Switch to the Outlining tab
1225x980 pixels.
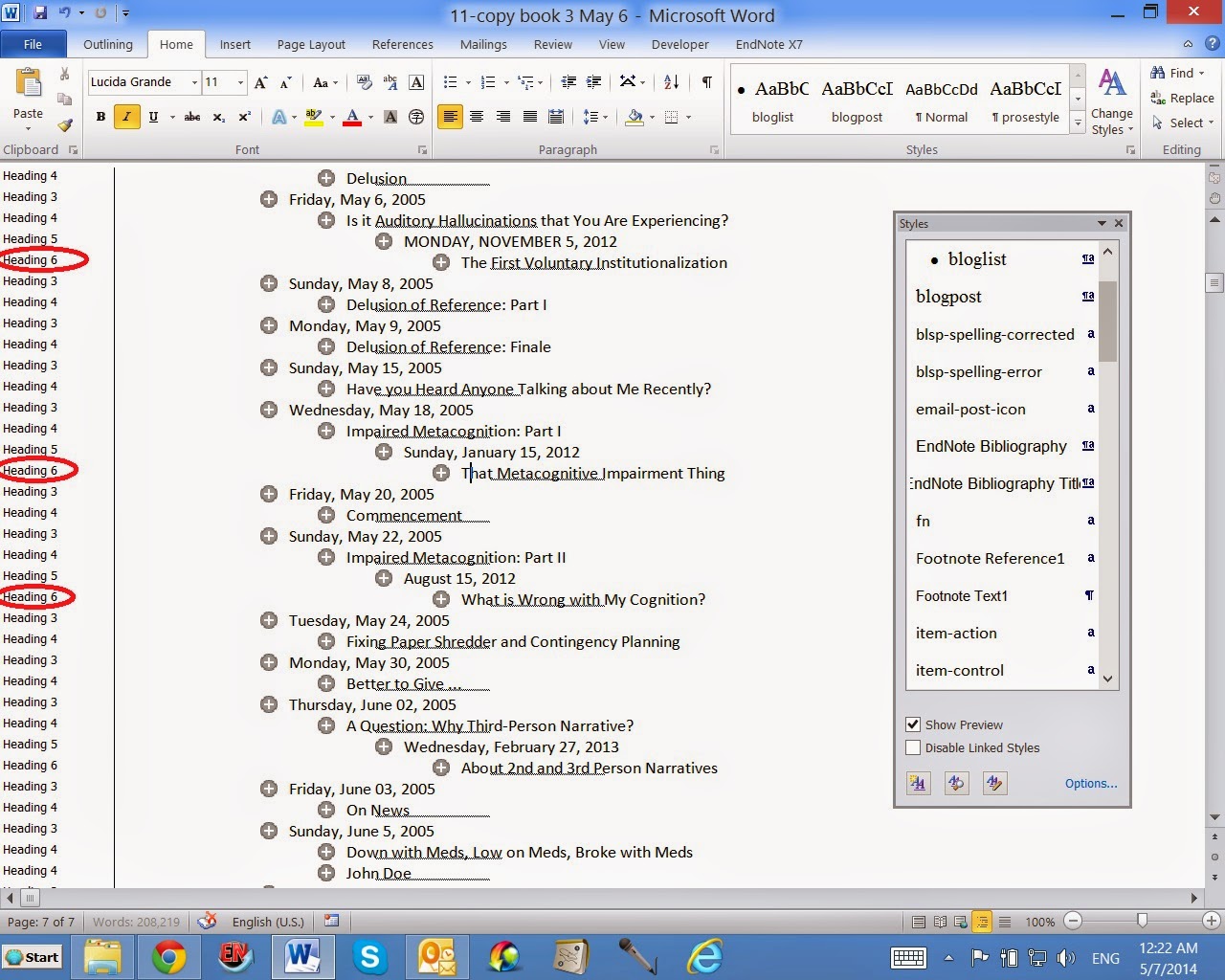(x=108, y=44)
